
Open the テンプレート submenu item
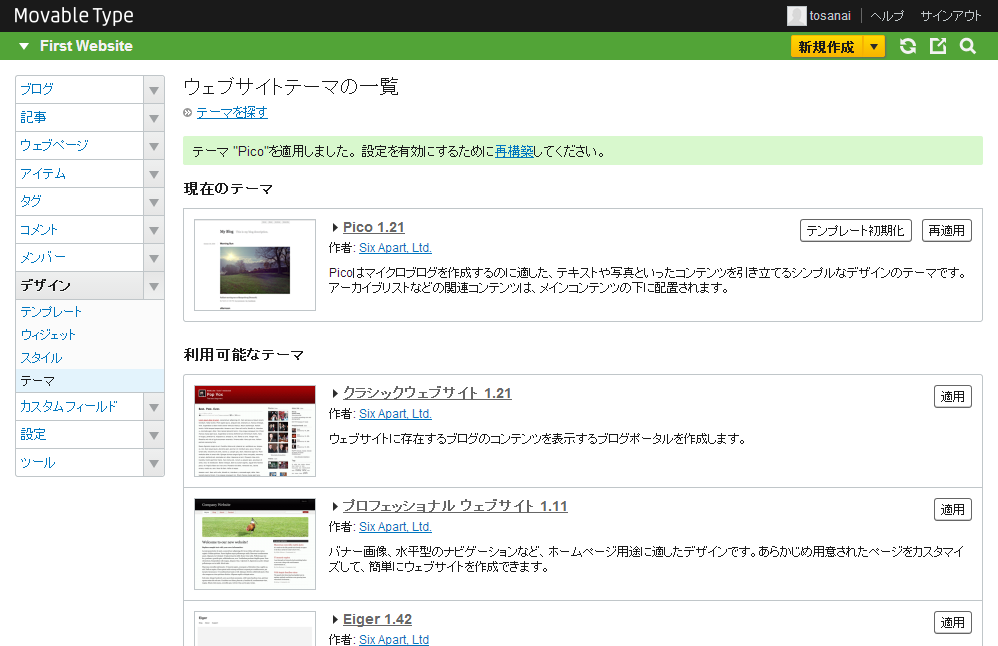coord(51,312)
